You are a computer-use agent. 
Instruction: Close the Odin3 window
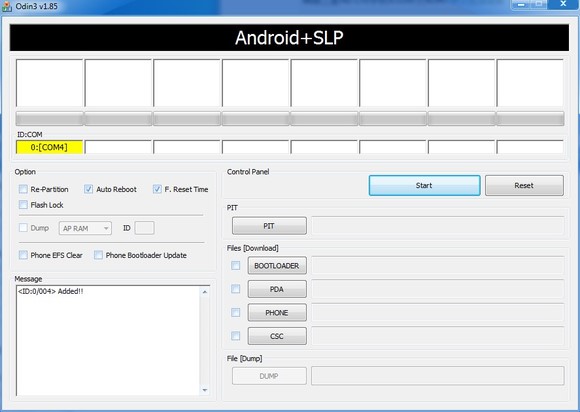tap(563, 4)
